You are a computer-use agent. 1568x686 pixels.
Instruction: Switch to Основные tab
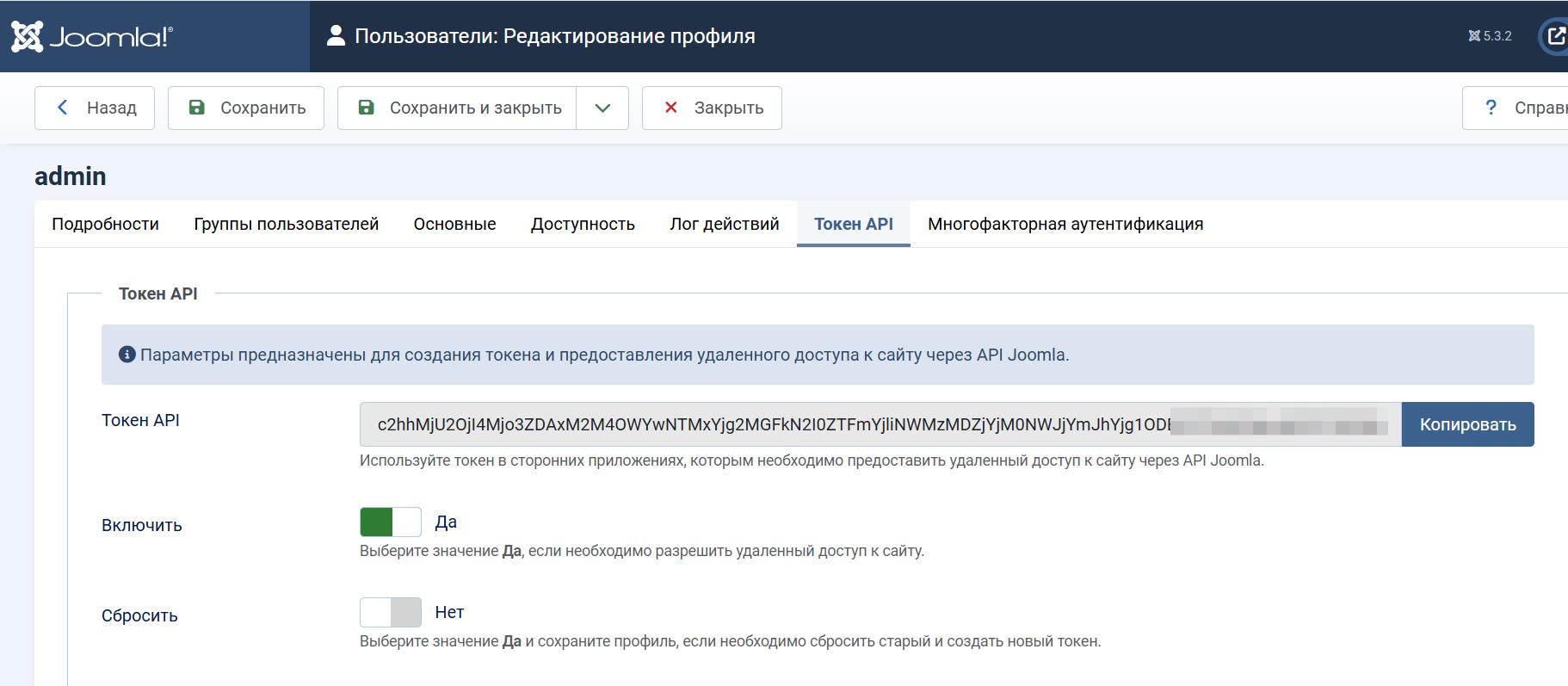point(454,224)
